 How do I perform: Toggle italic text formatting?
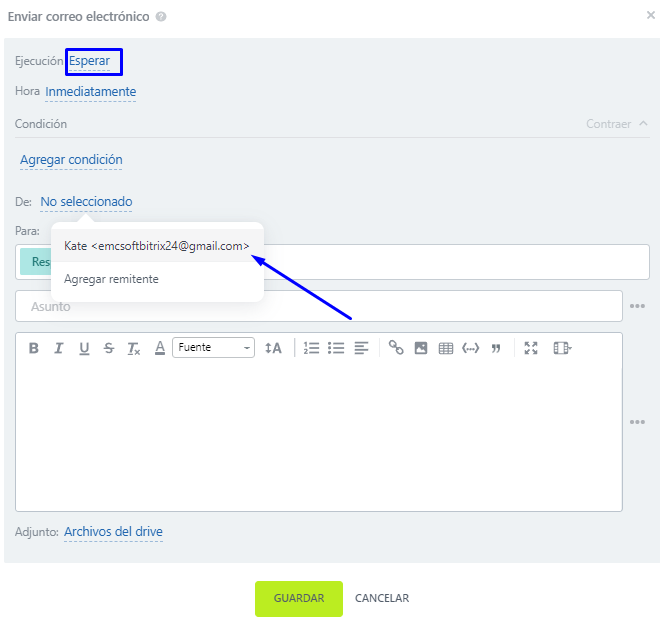pyautogui.click(x=58, y=348)
